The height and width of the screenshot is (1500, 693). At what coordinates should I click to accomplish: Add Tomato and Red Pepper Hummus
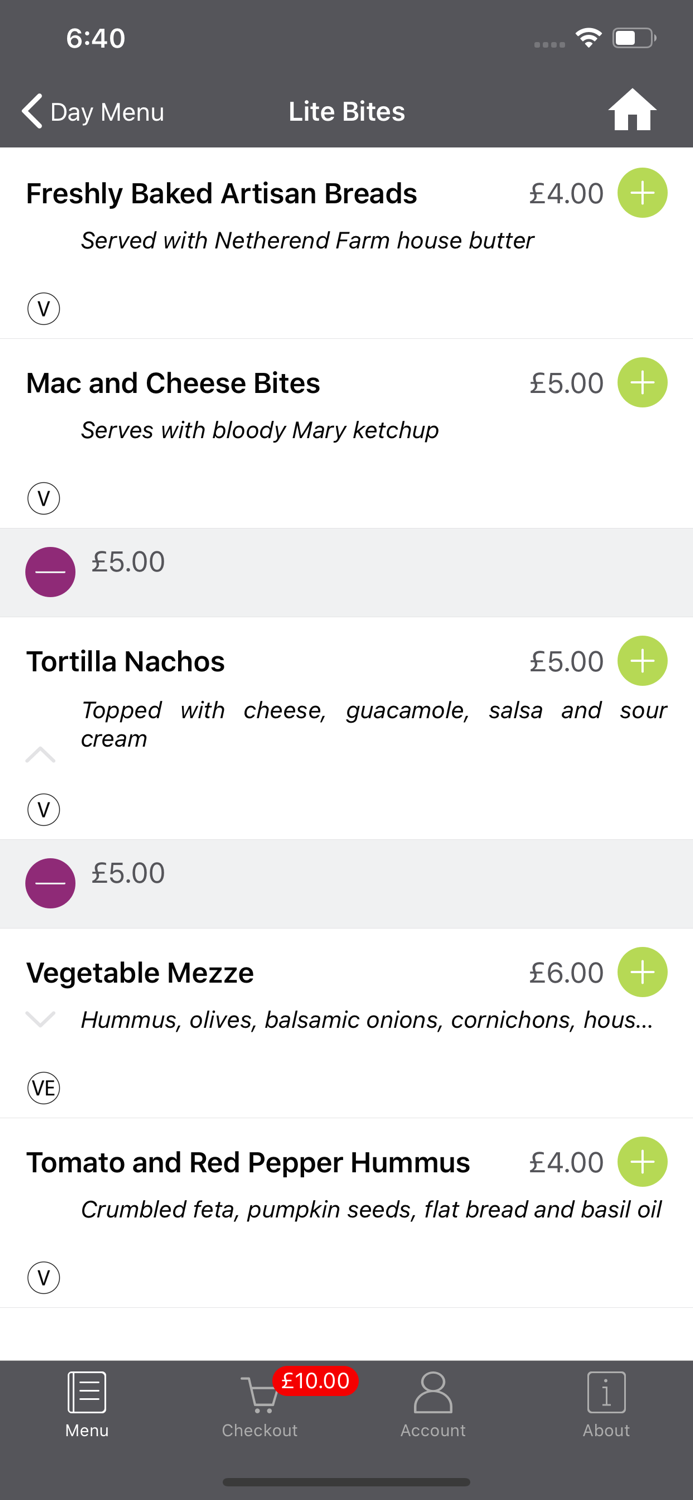coord(642,1162)
